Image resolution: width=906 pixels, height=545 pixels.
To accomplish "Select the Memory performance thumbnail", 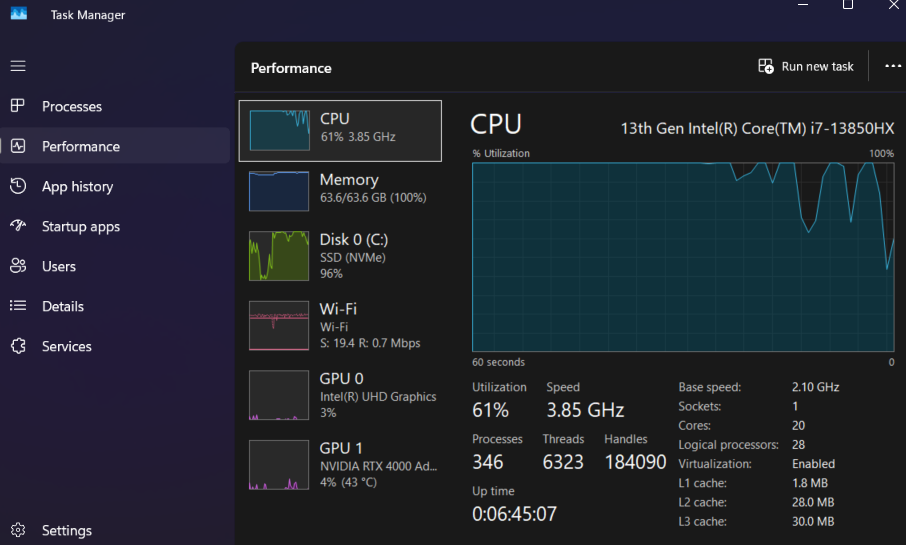I will pyautogui.click(x=279, y=190).
